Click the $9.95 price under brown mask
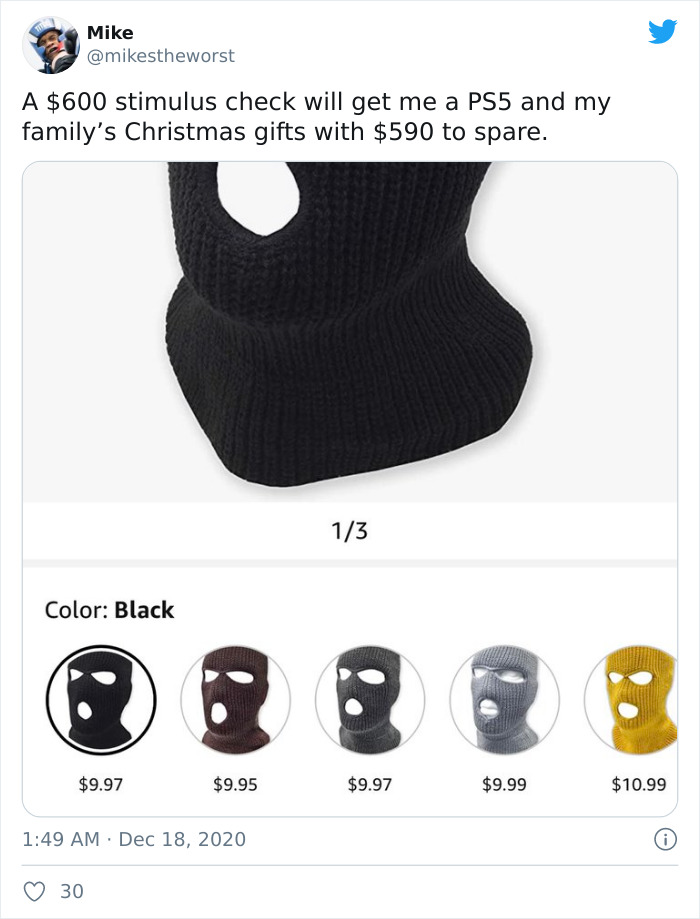 coord(235,784)
